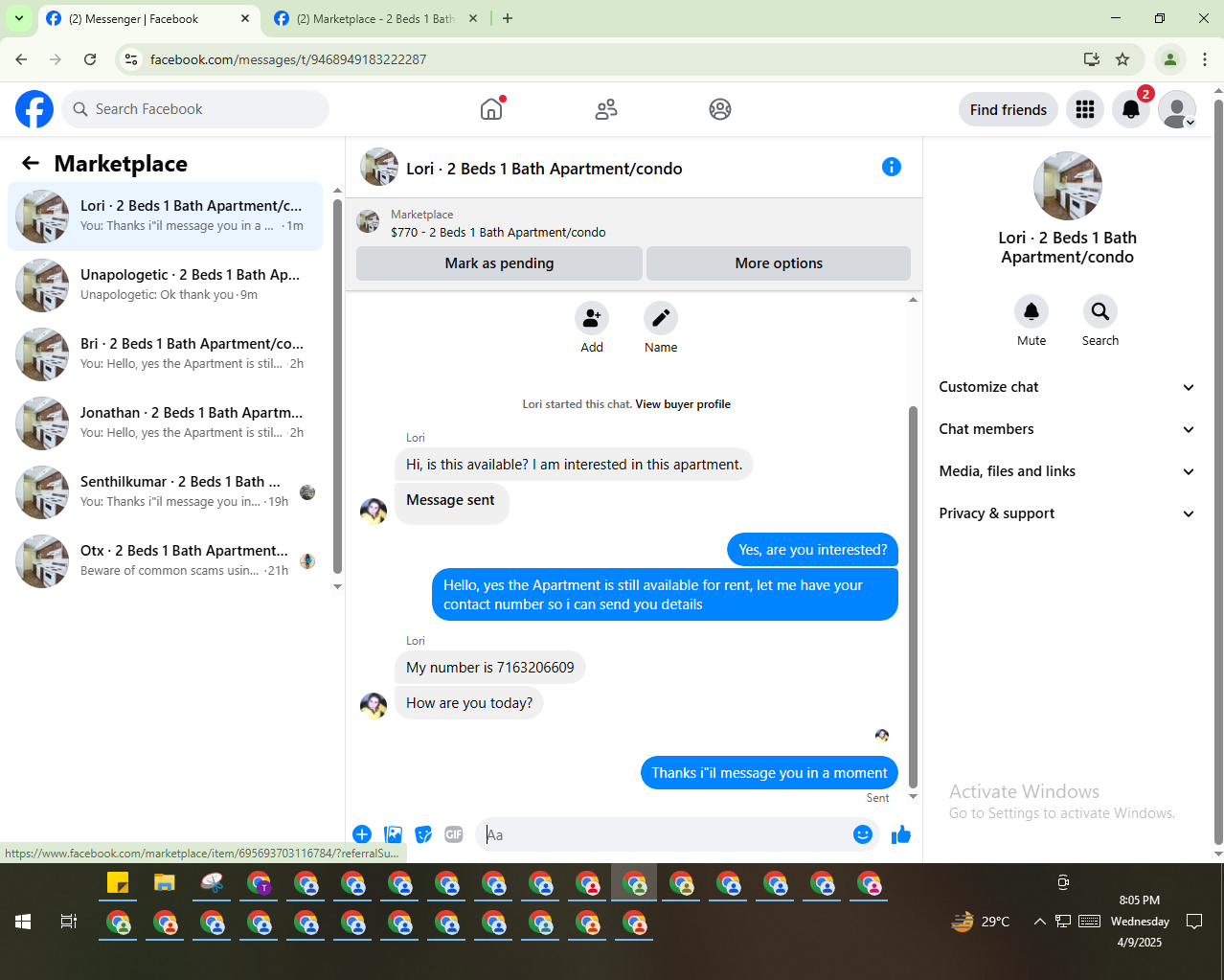This screenshot has height=980, width=1224.
Task: Expand Customize chat section
Action: coord(1067,387)
